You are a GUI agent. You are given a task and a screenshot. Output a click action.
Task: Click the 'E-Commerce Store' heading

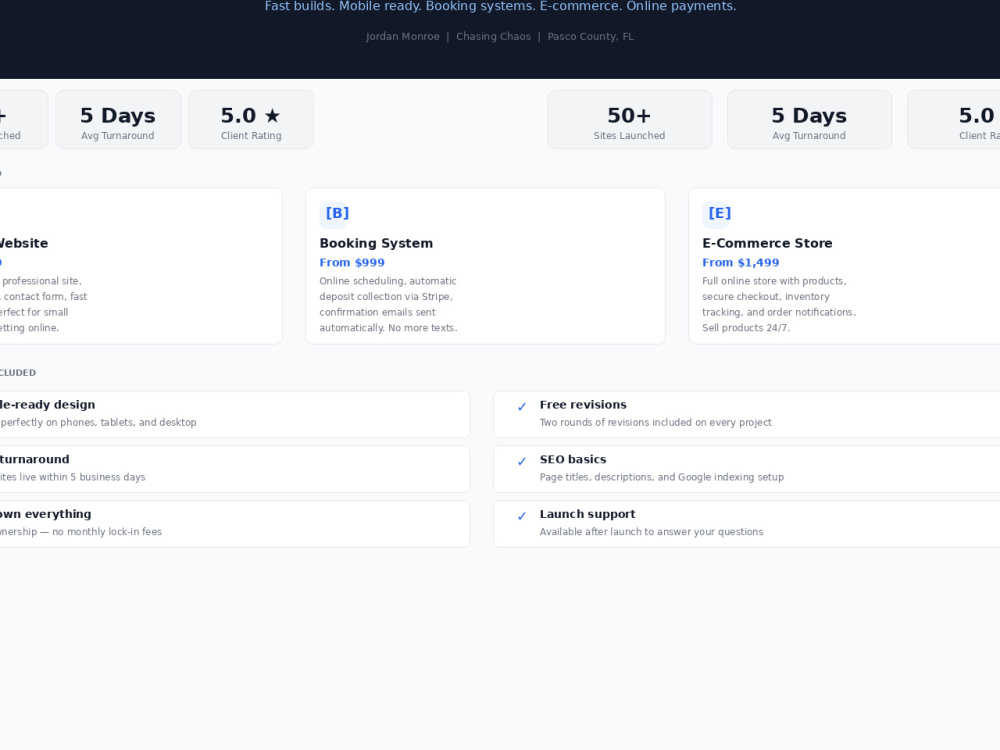767,243
